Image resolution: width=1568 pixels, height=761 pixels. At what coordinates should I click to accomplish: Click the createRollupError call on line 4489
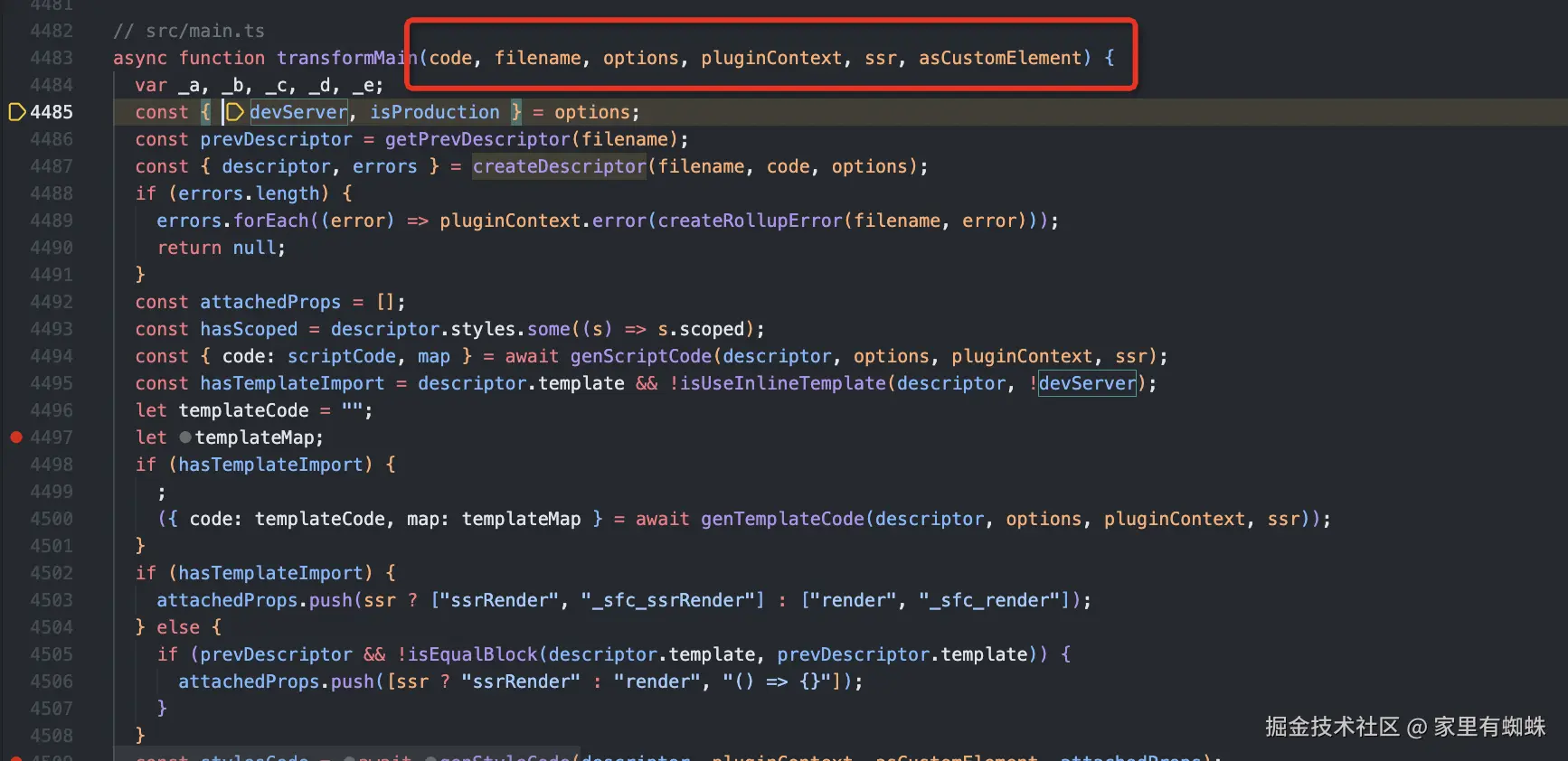pyautogui.click(x=750, y=221)
